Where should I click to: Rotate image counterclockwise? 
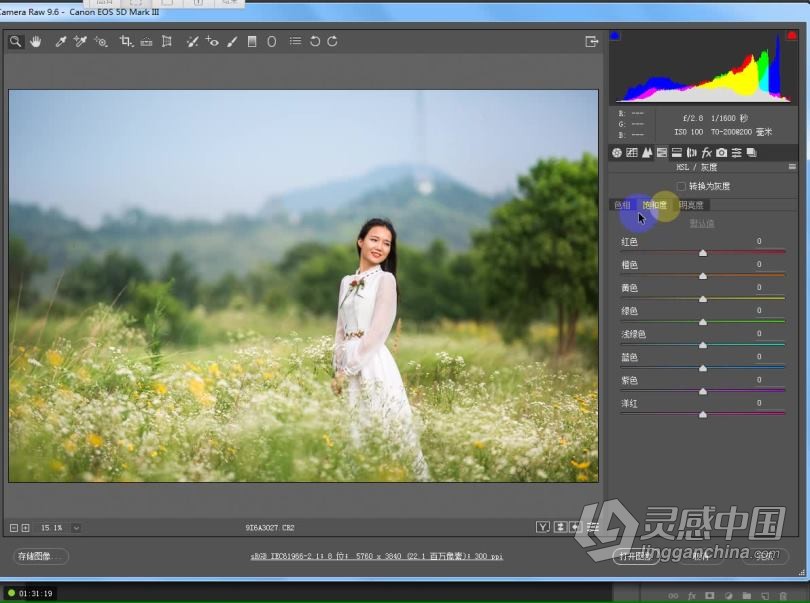click(x=315, y=41)
